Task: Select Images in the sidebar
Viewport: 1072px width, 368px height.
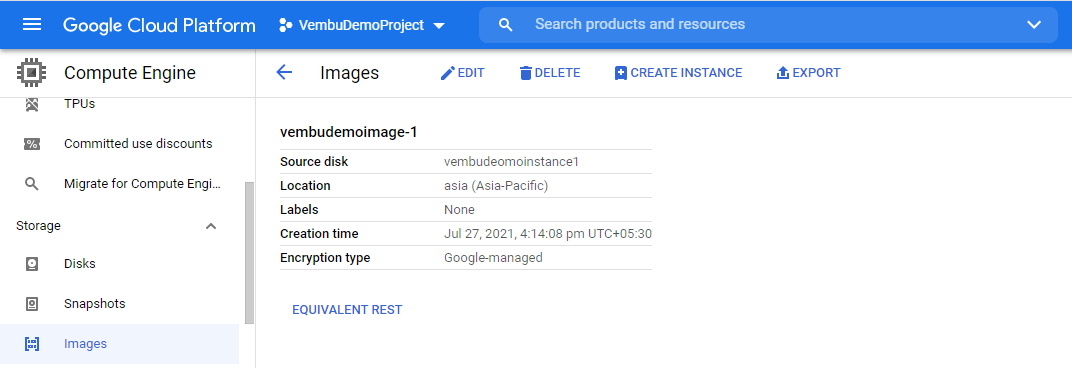Action: (120, 343)
